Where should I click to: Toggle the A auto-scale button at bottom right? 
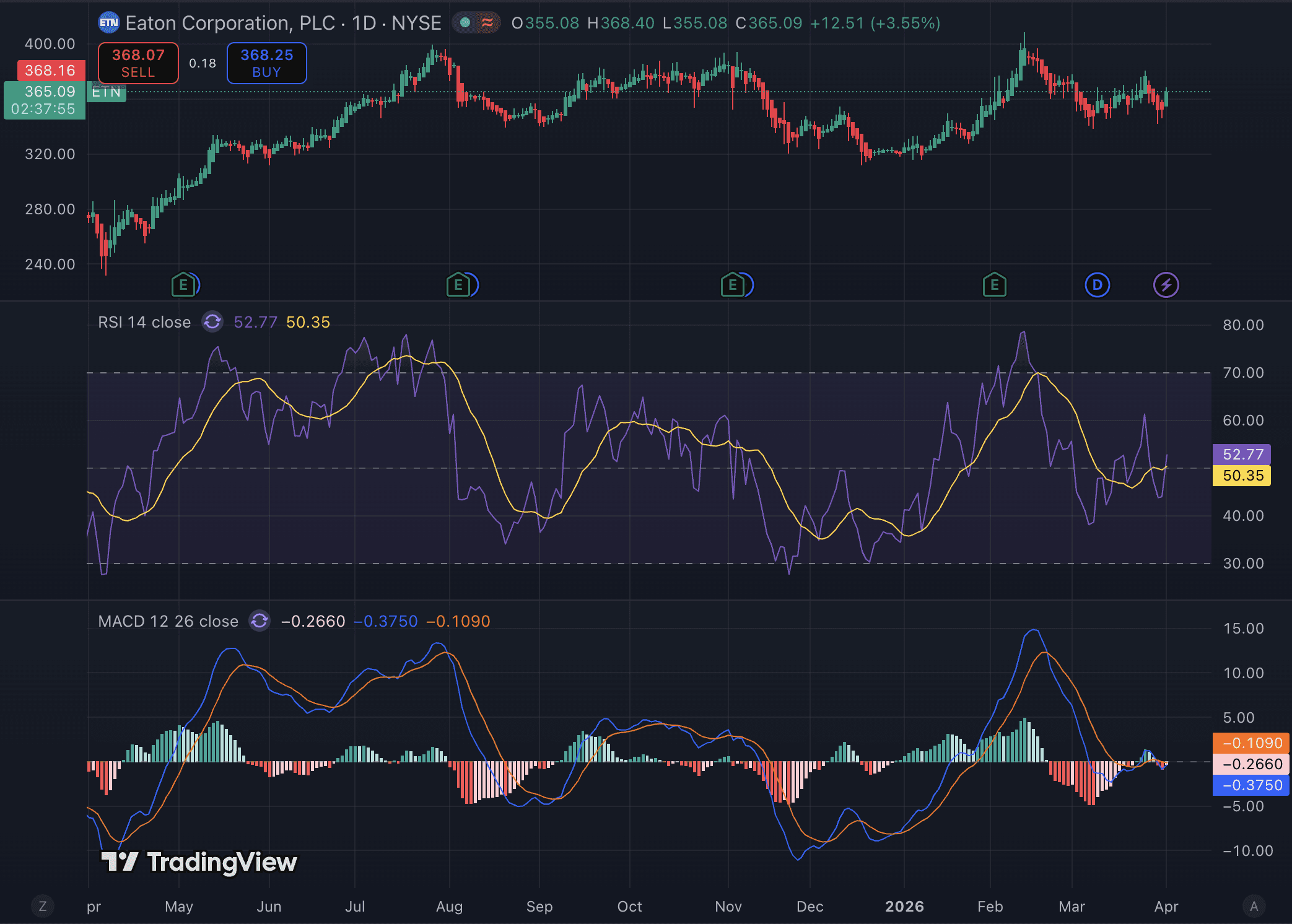click(x=1254, y=907)
